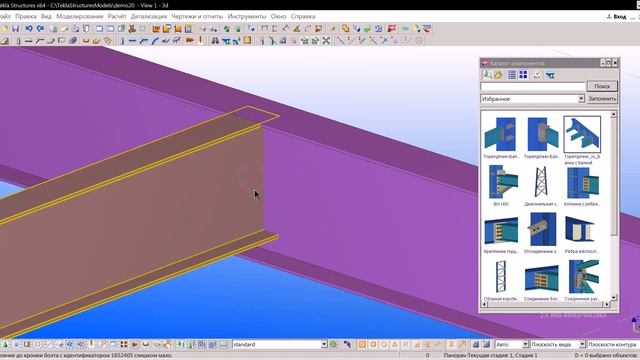Click the green round icon next to the standard filter
Image resolution: width=640 pixels, height=360 pixels.
point(333,344)
